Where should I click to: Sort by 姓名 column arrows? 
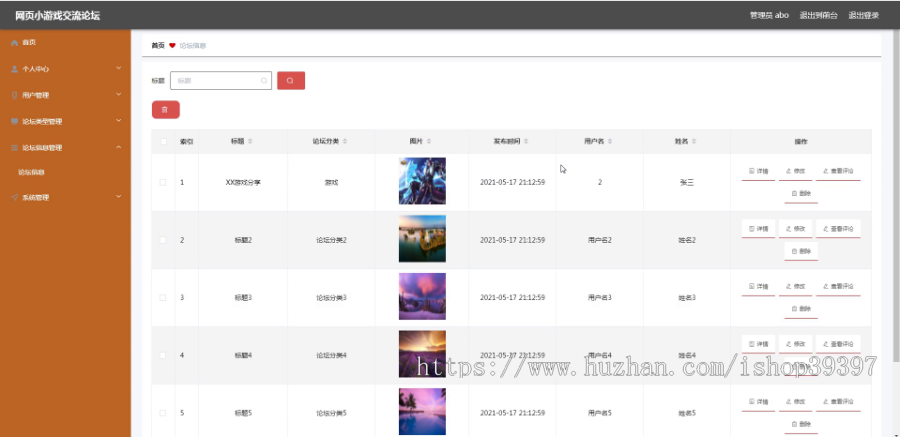(694, 141)
